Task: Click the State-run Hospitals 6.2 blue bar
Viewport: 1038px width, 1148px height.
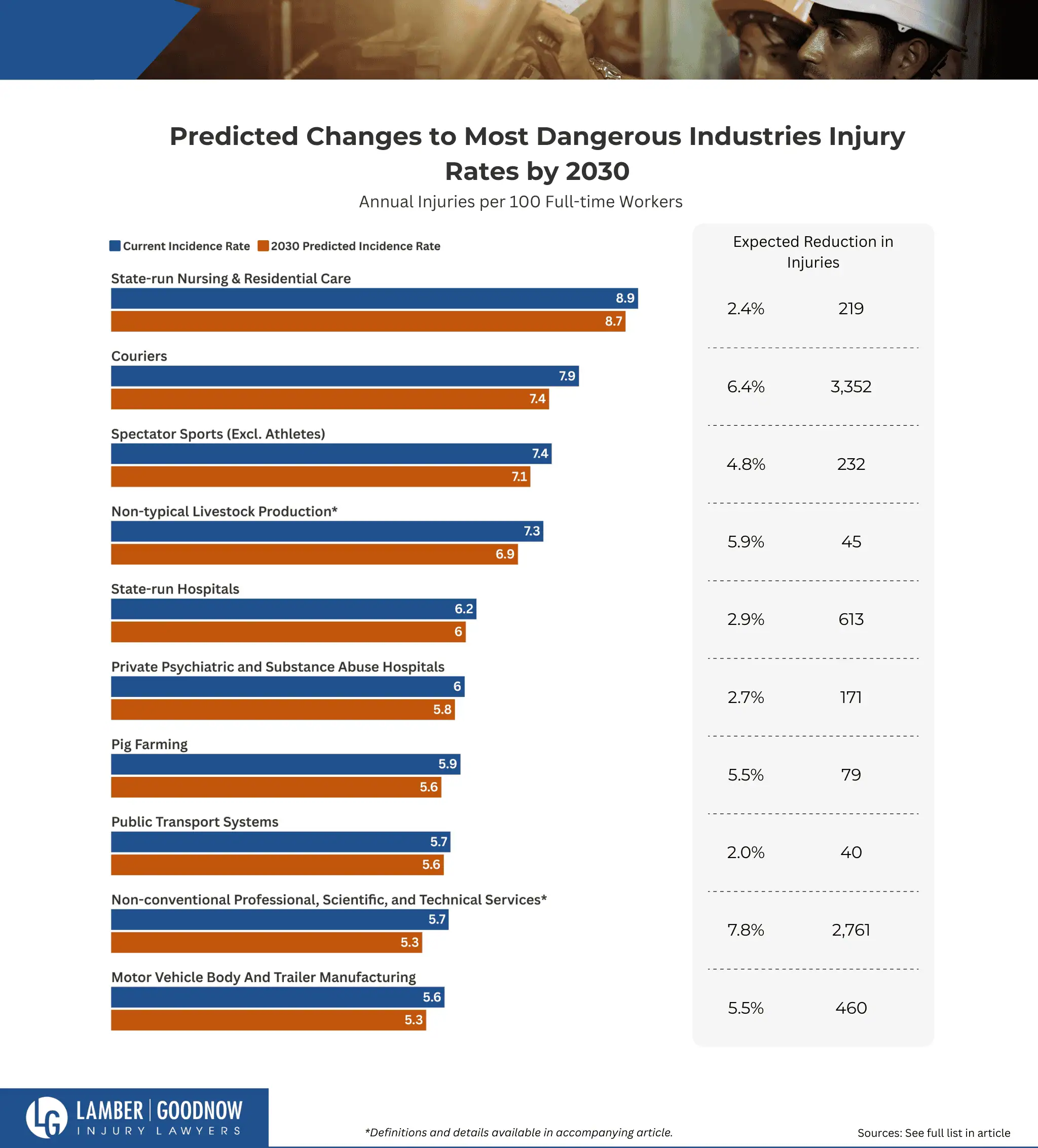Action: coord(293,609)
